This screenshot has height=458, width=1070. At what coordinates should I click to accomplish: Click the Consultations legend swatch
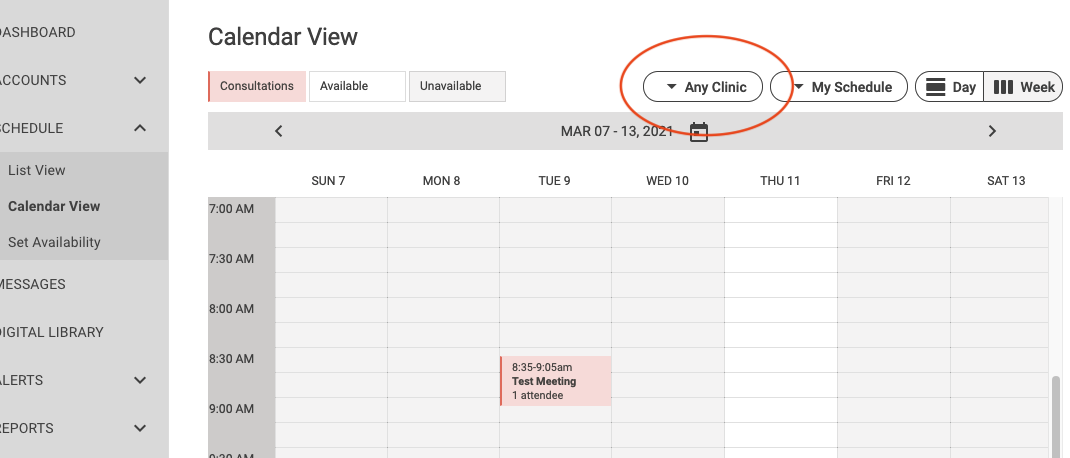(x=257, y=86)
